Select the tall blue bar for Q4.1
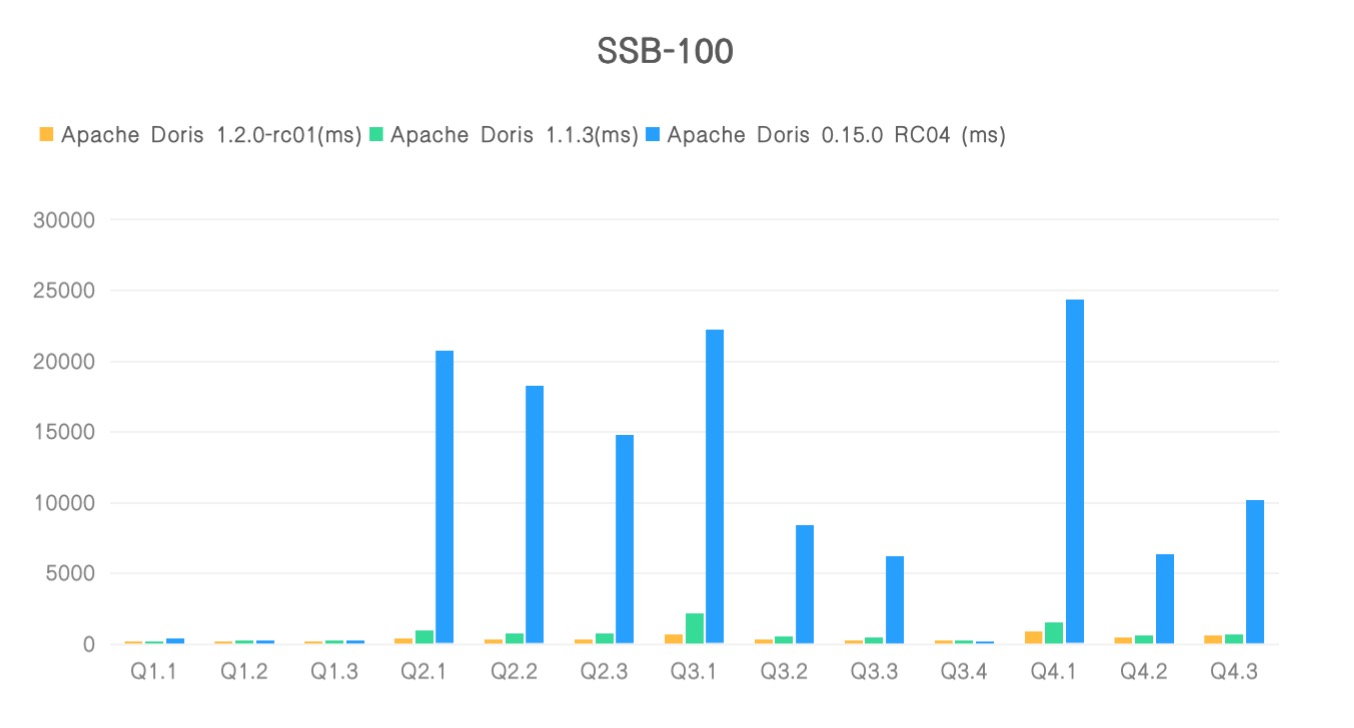This screenshot has height=728, width=1354. click(x=1075, y=470)
